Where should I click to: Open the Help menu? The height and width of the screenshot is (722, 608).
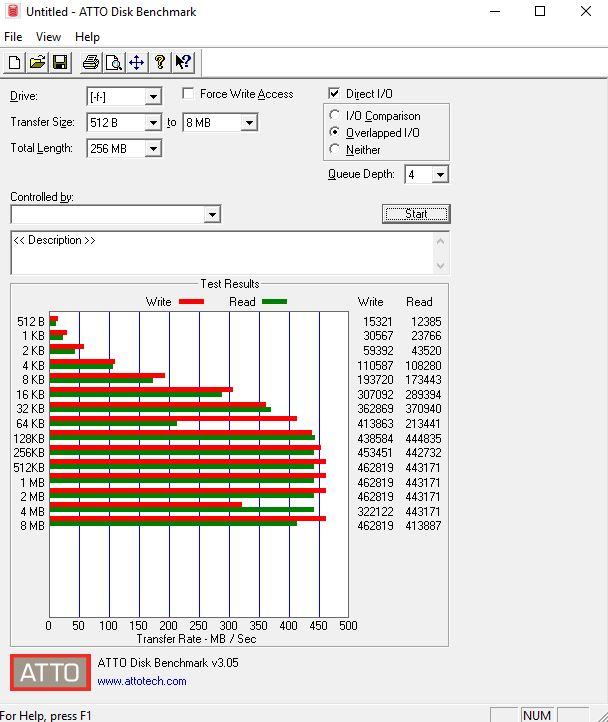pyautogui.click(x=87, y=37)
